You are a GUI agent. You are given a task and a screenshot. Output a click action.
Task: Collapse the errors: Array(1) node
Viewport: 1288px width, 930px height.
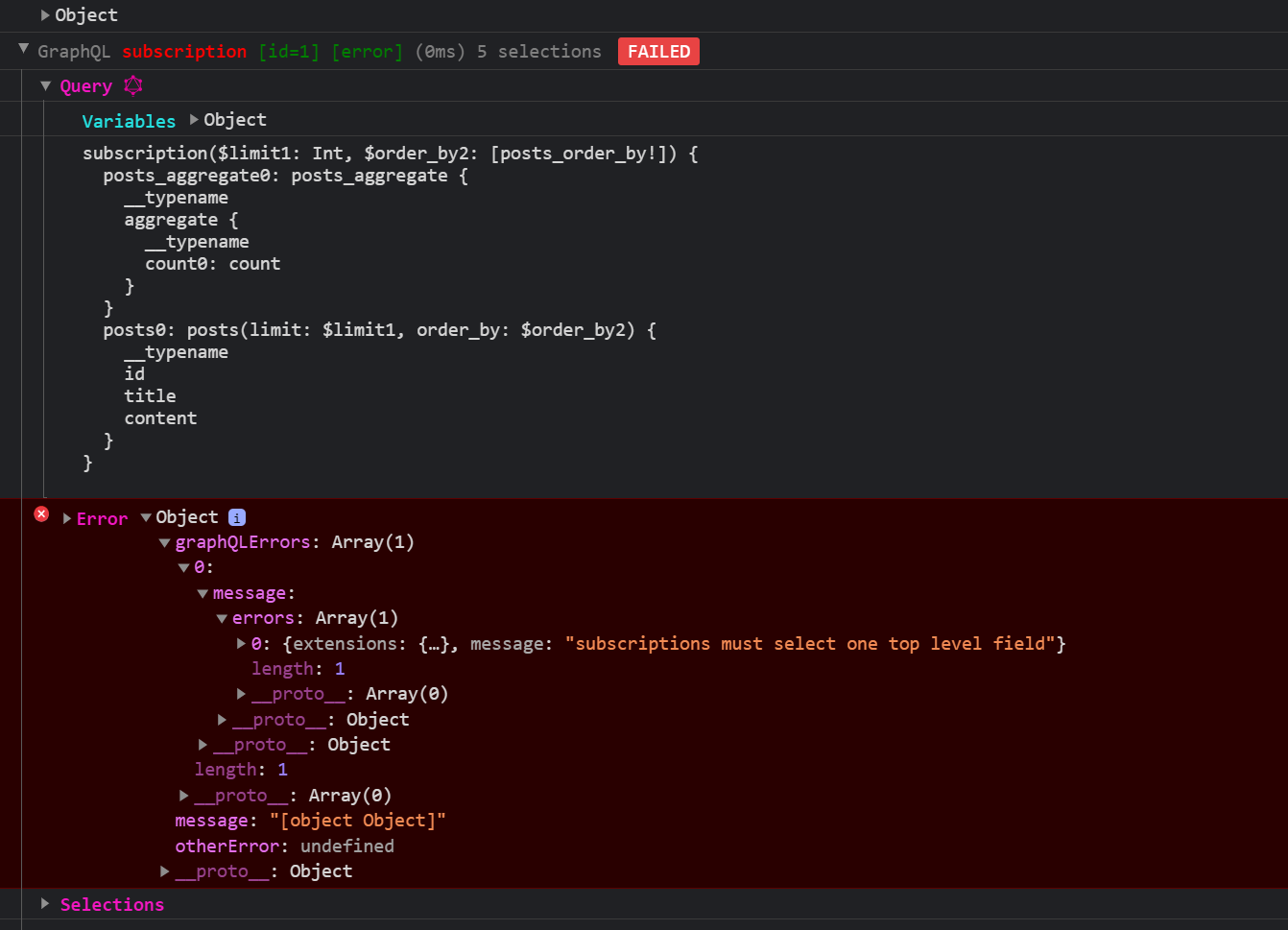[x=221, y=617]
